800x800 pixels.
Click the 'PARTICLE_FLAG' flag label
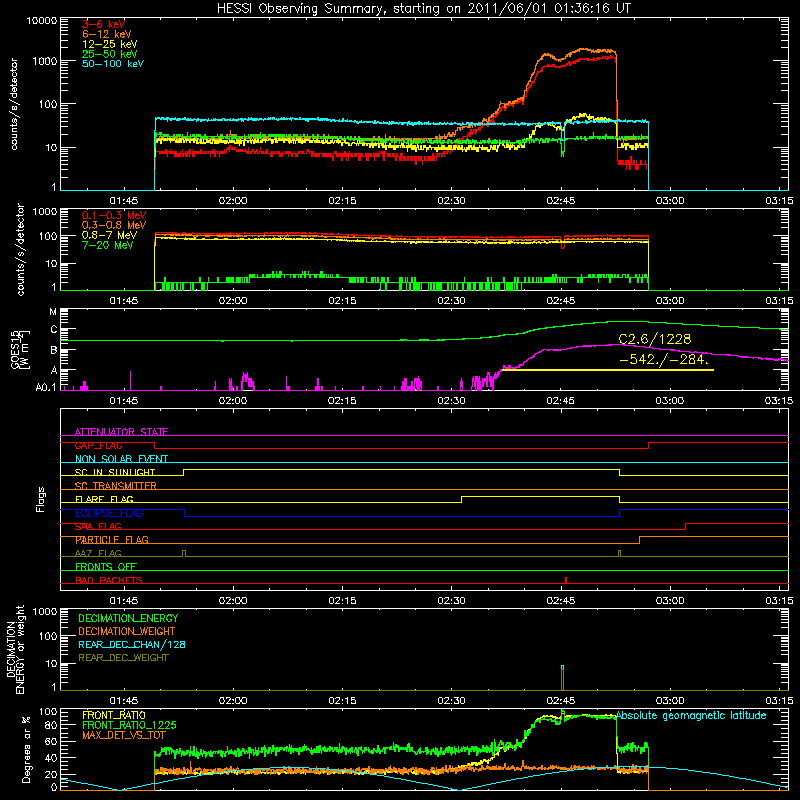[112, 540]
